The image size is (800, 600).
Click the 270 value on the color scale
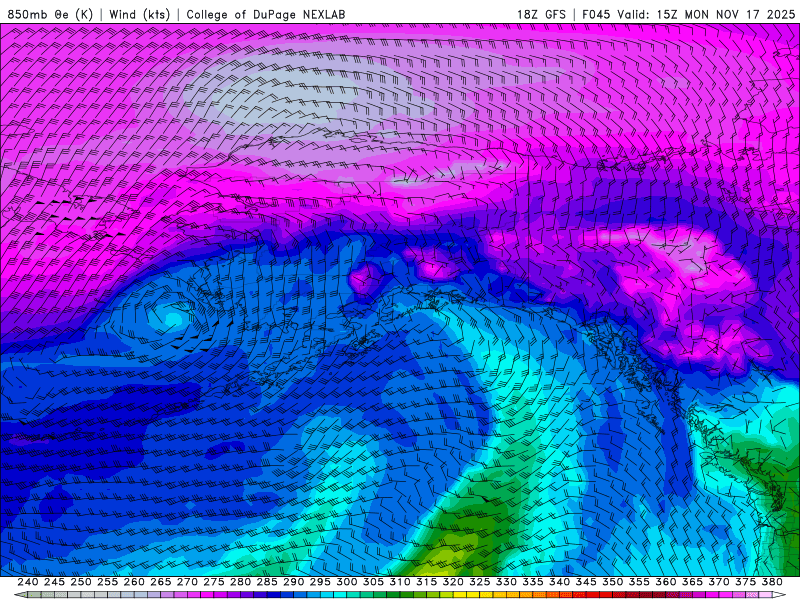(x=187, y=582)
